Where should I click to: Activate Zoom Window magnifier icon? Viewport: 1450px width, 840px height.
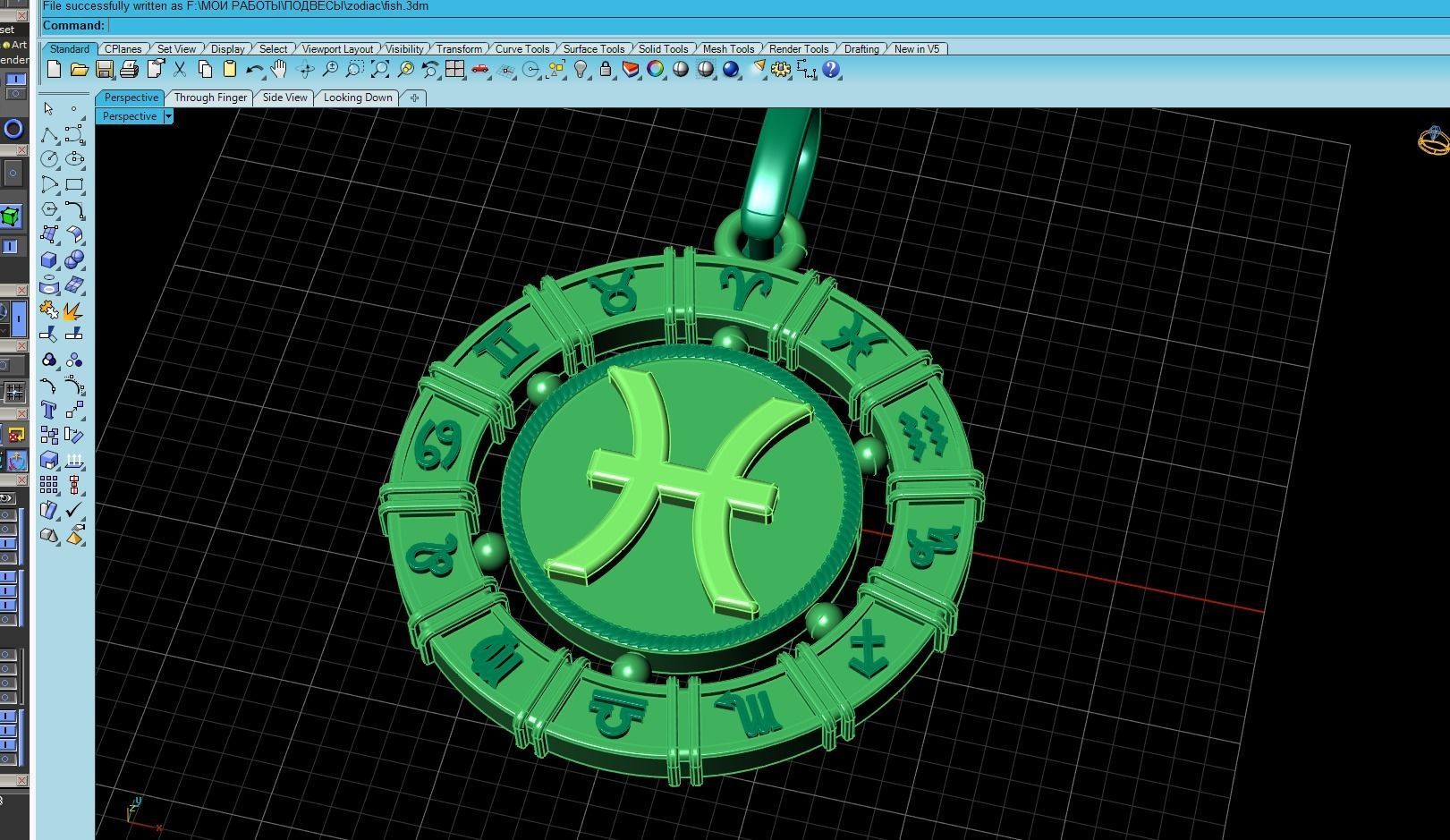pos(355,70)
